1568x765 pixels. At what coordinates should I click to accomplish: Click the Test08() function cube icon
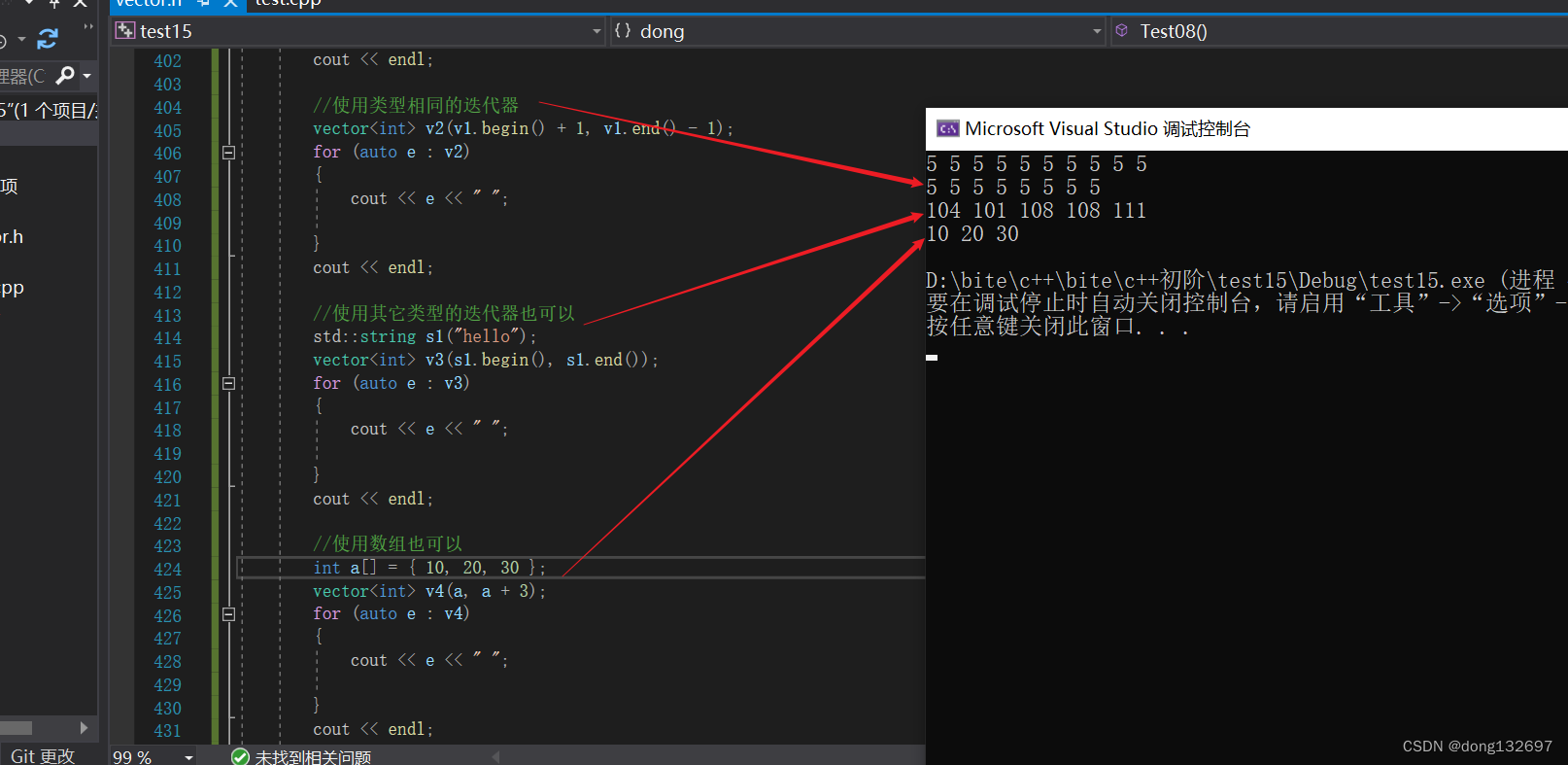click(x=1122, y=31)
